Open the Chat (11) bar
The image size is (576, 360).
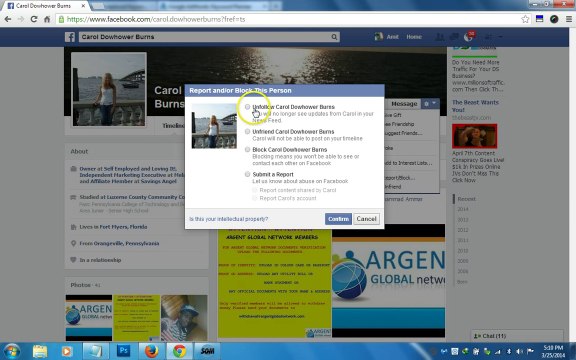point(517,336)
